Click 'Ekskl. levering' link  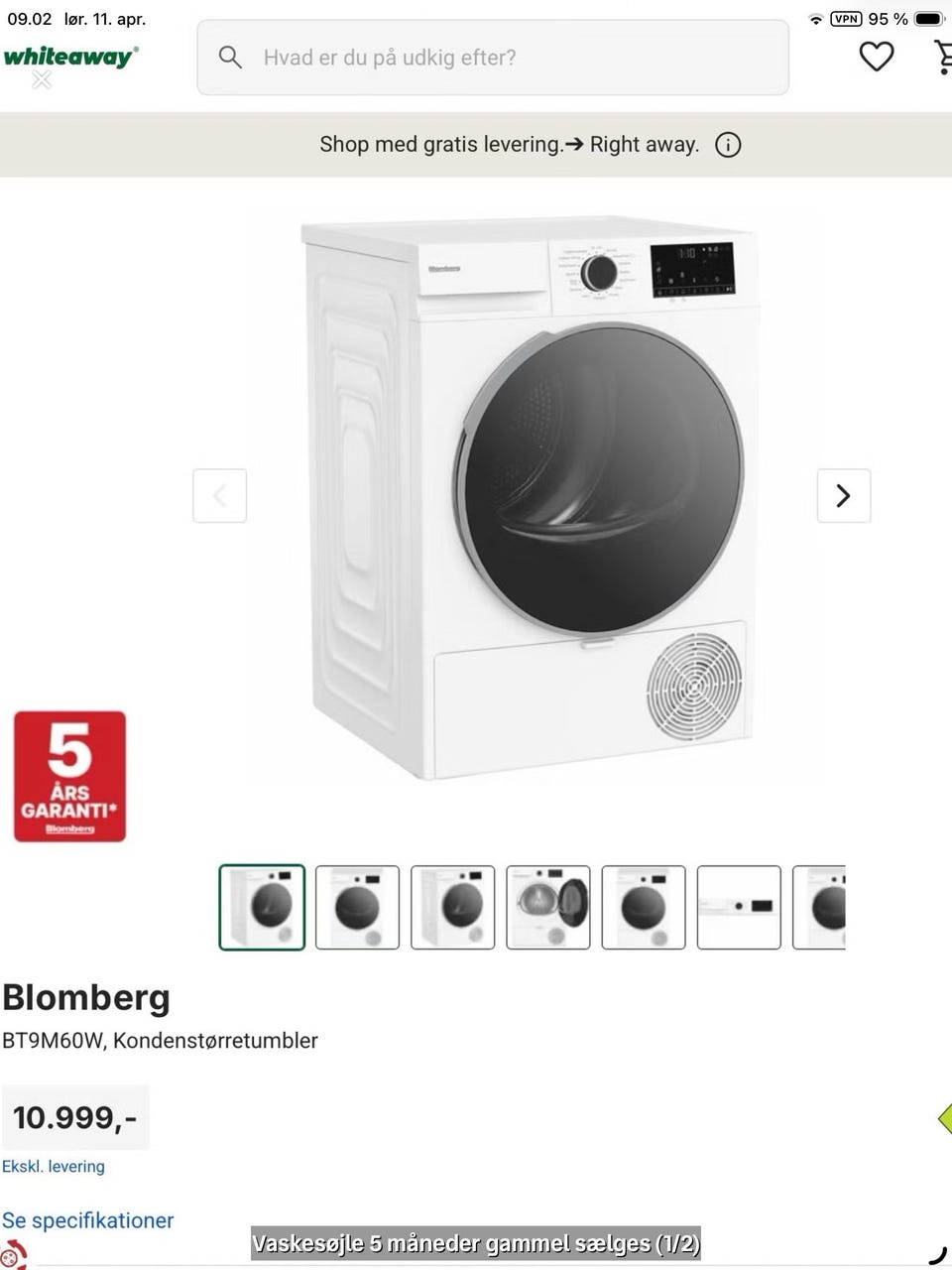coord(54,1167)
